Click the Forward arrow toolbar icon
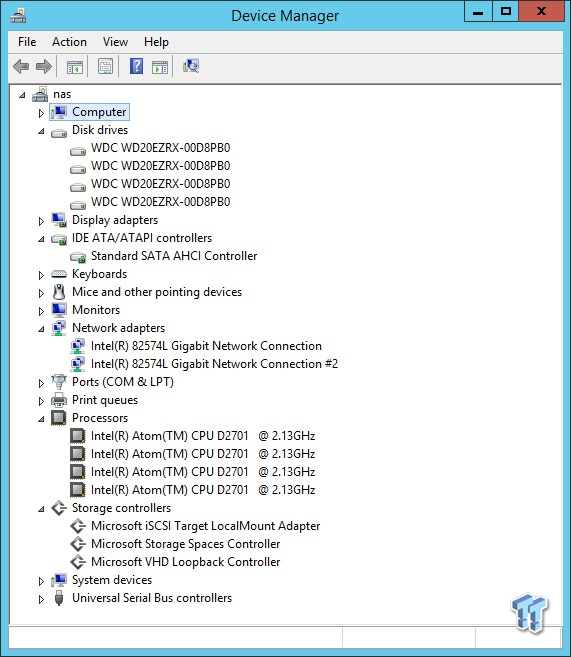Image resolution: width=571 pixels, height=657 pixels. pos(44,66)
